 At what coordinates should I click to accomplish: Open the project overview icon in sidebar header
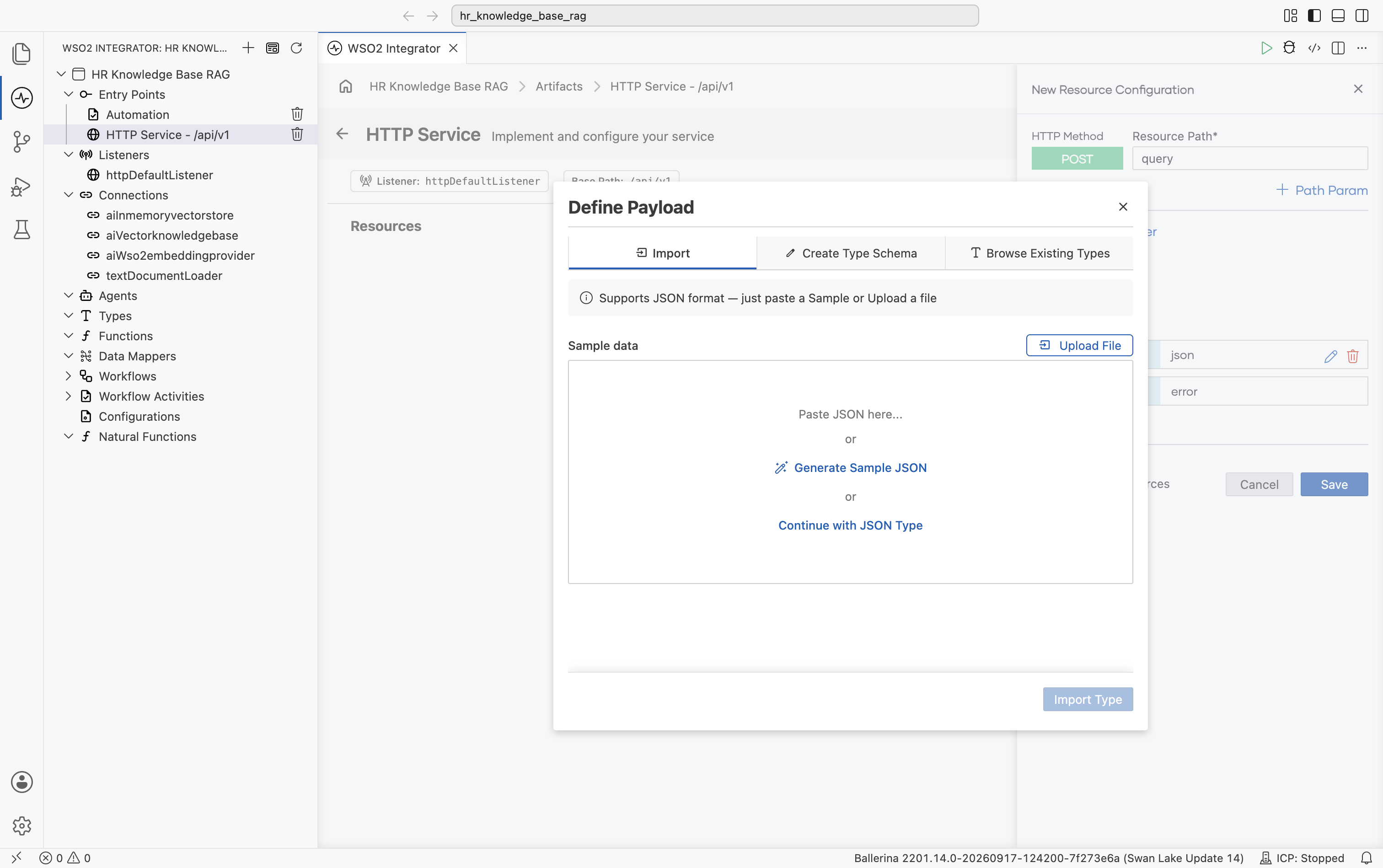272,48
